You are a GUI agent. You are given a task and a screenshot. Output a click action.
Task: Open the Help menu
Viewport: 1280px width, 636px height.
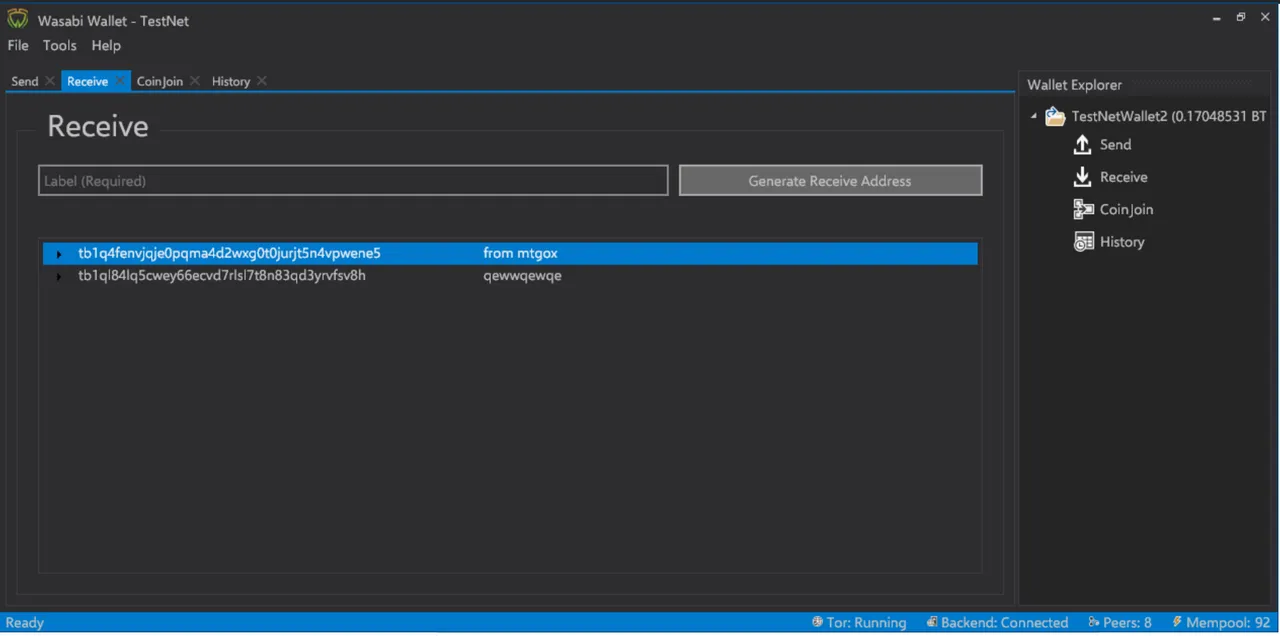[106, 45]
